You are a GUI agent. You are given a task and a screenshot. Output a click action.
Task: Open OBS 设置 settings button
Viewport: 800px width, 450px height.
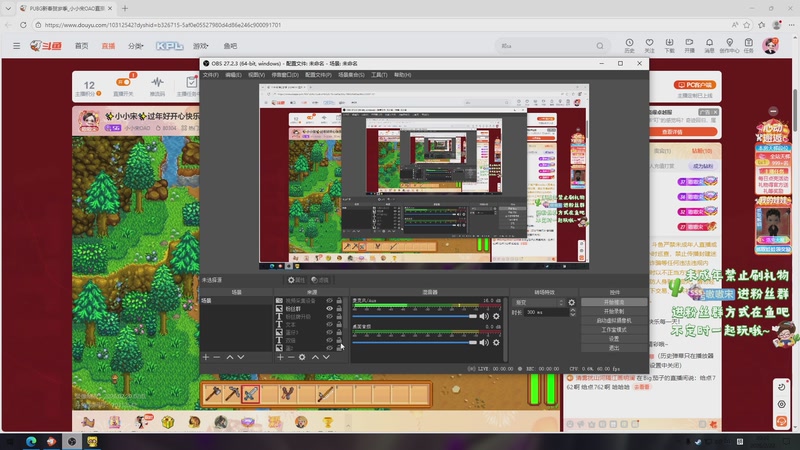pos(614,339)
